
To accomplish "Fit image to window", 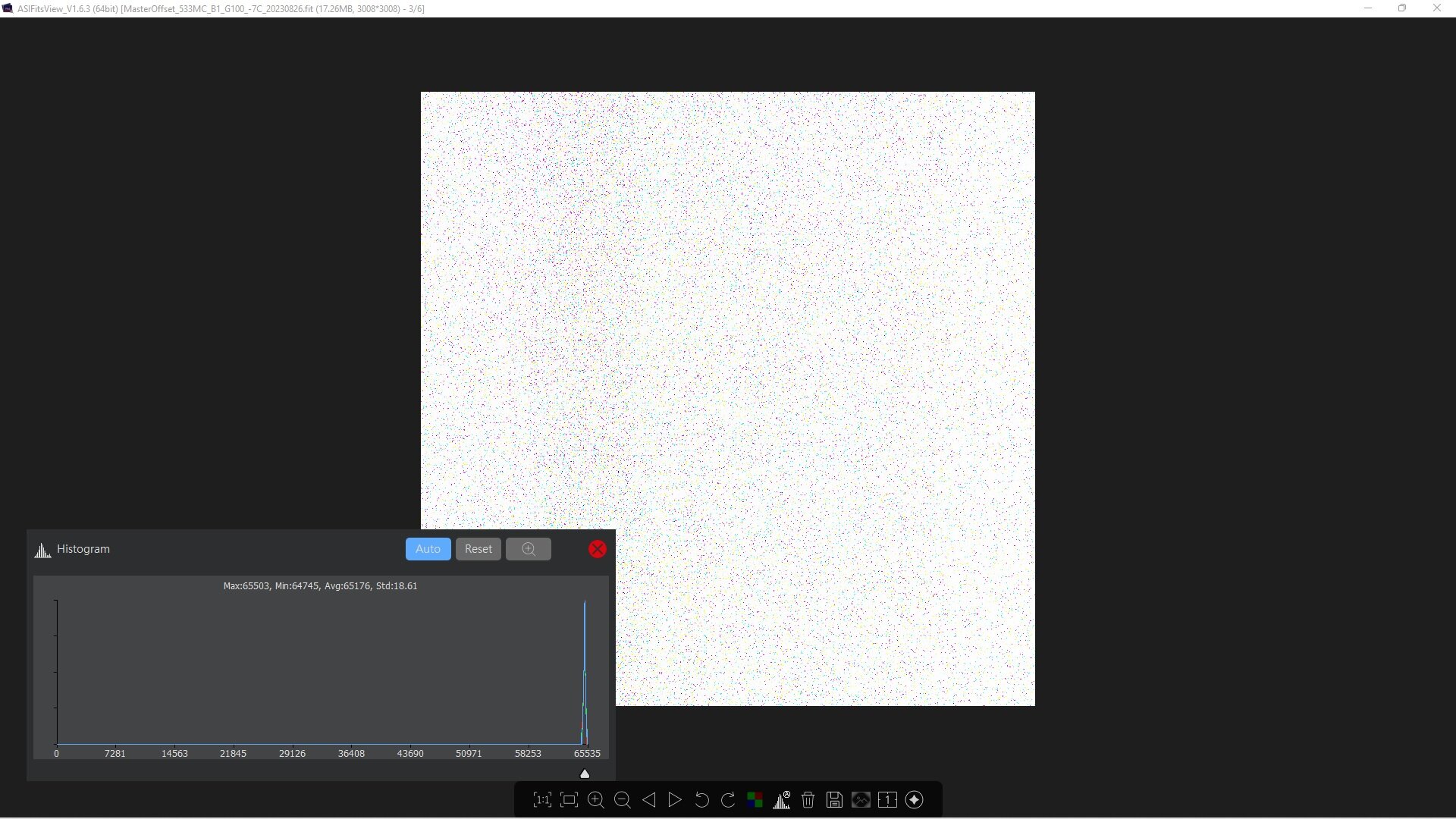I will click(569, 800).
